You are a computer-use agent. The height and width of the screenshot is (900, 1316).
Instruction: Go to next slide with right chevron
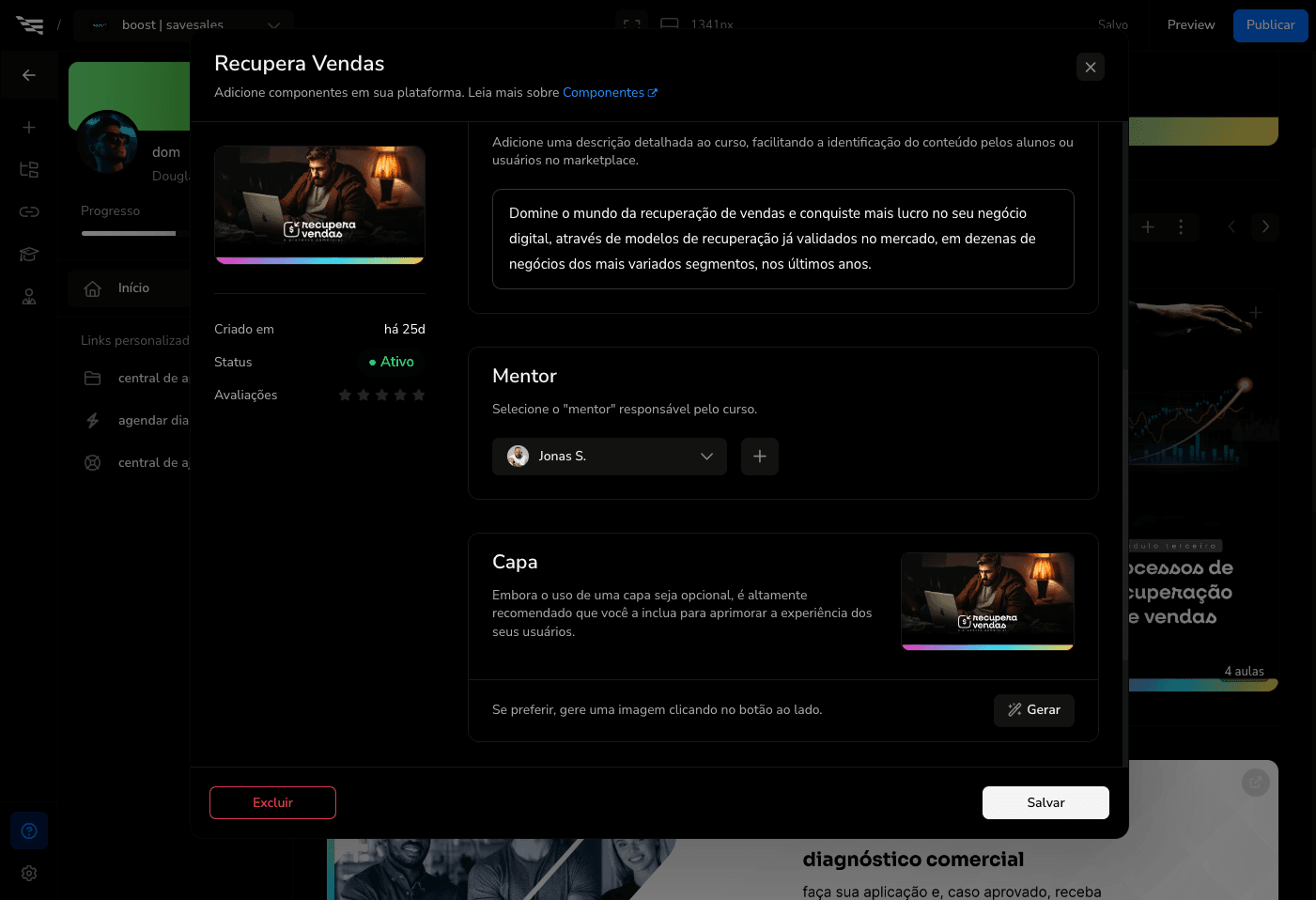point(1265,226)
